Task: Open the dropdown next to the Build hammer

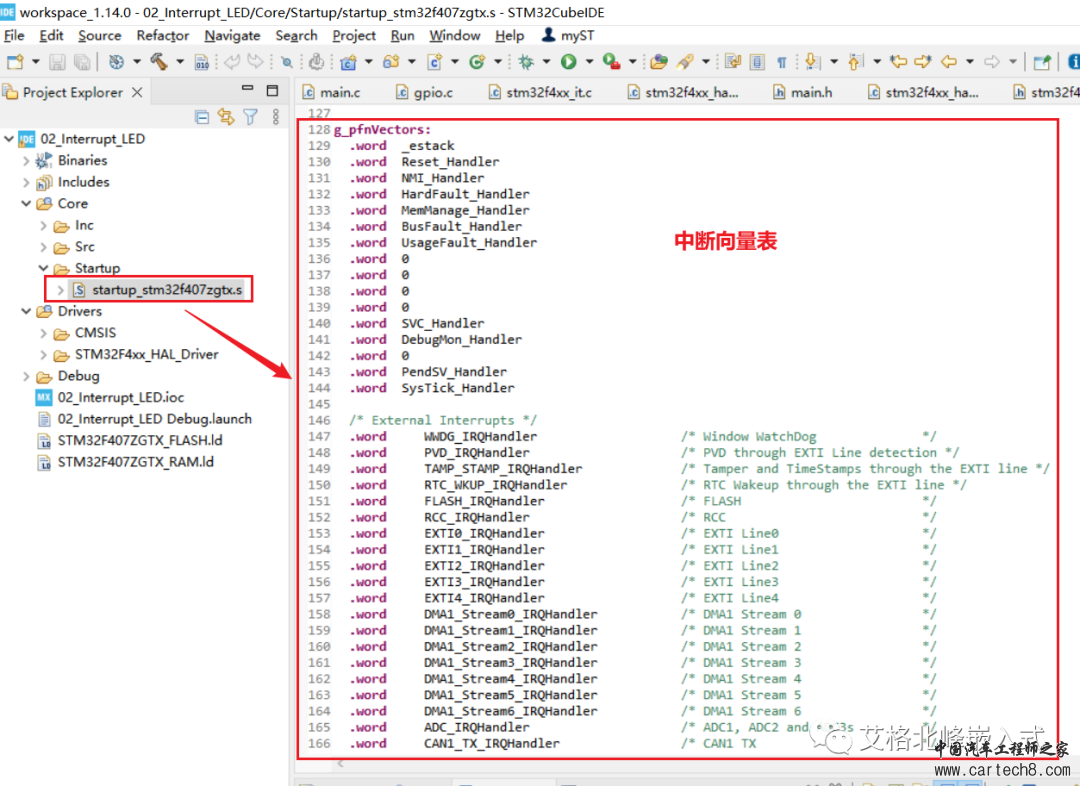Action: click(180, 62)
